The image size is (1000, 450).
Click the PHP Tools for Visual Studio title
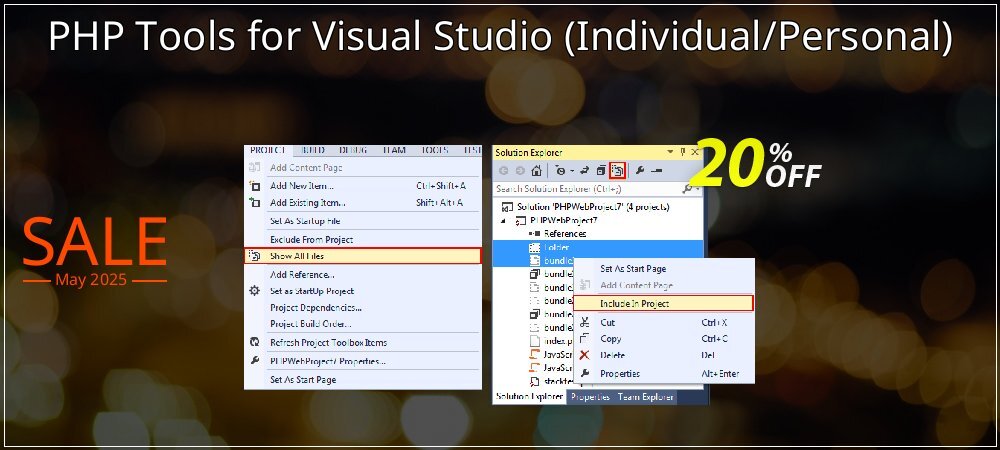(x=500, y=37)
